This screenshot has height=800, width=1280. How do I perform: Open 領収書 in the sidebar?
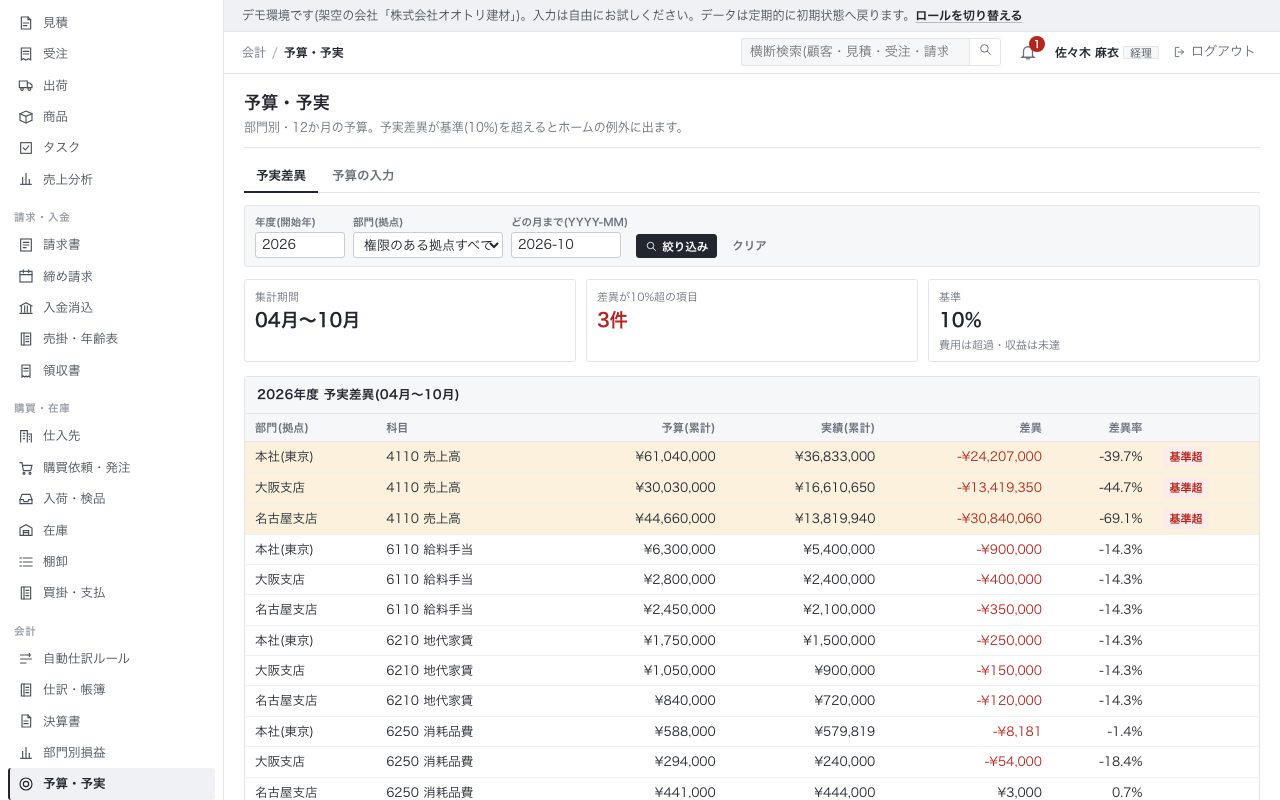coord(111,371)
